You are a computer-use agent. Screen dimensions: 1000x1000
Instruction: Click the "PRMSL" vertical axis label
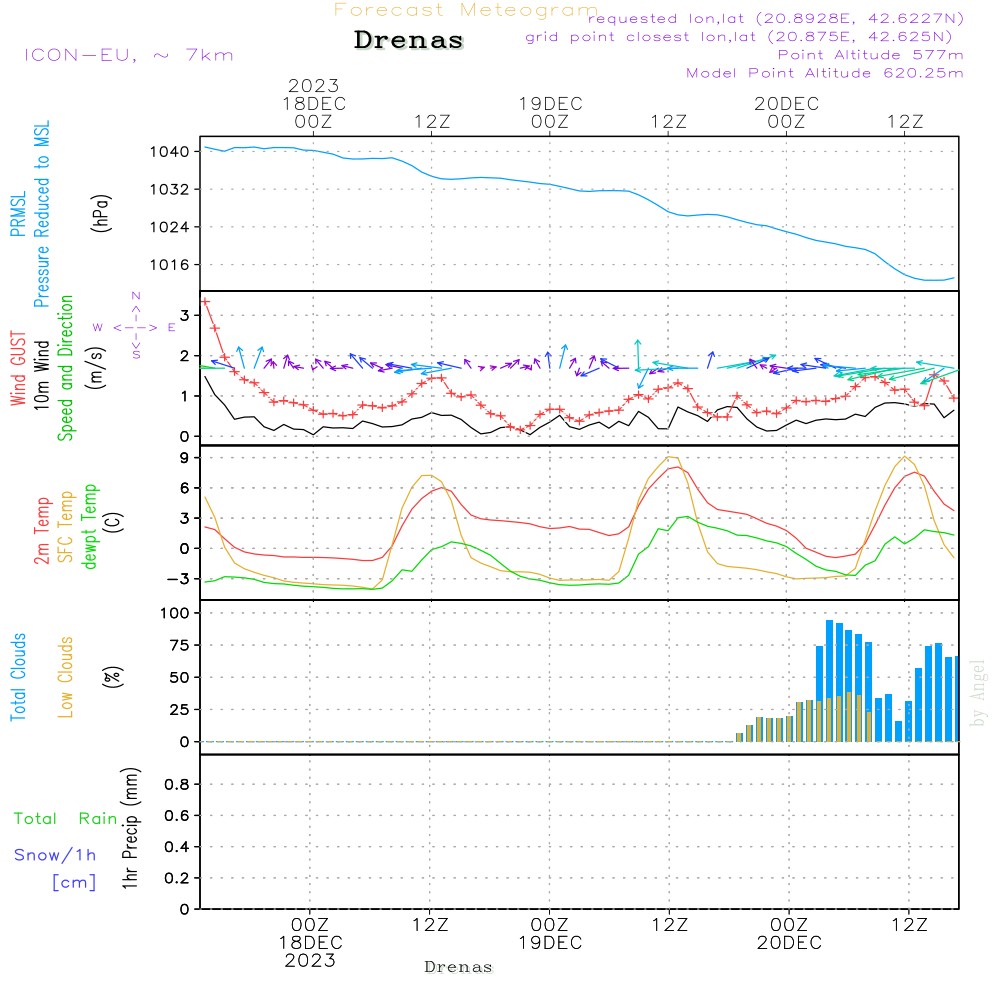[x=18, y=214]
